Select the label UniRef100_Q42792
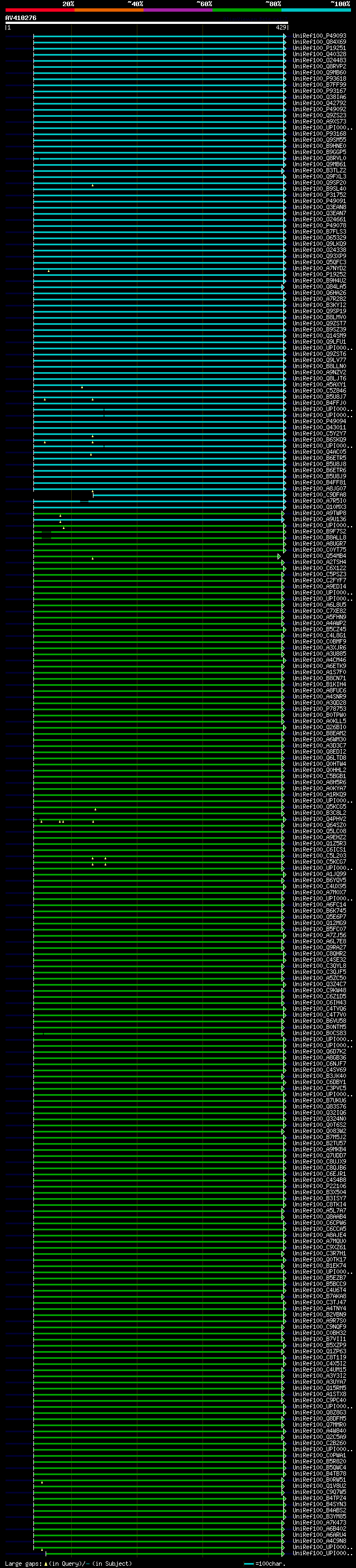This screenshot has height=1568, width=356. (x=319, y=103)
